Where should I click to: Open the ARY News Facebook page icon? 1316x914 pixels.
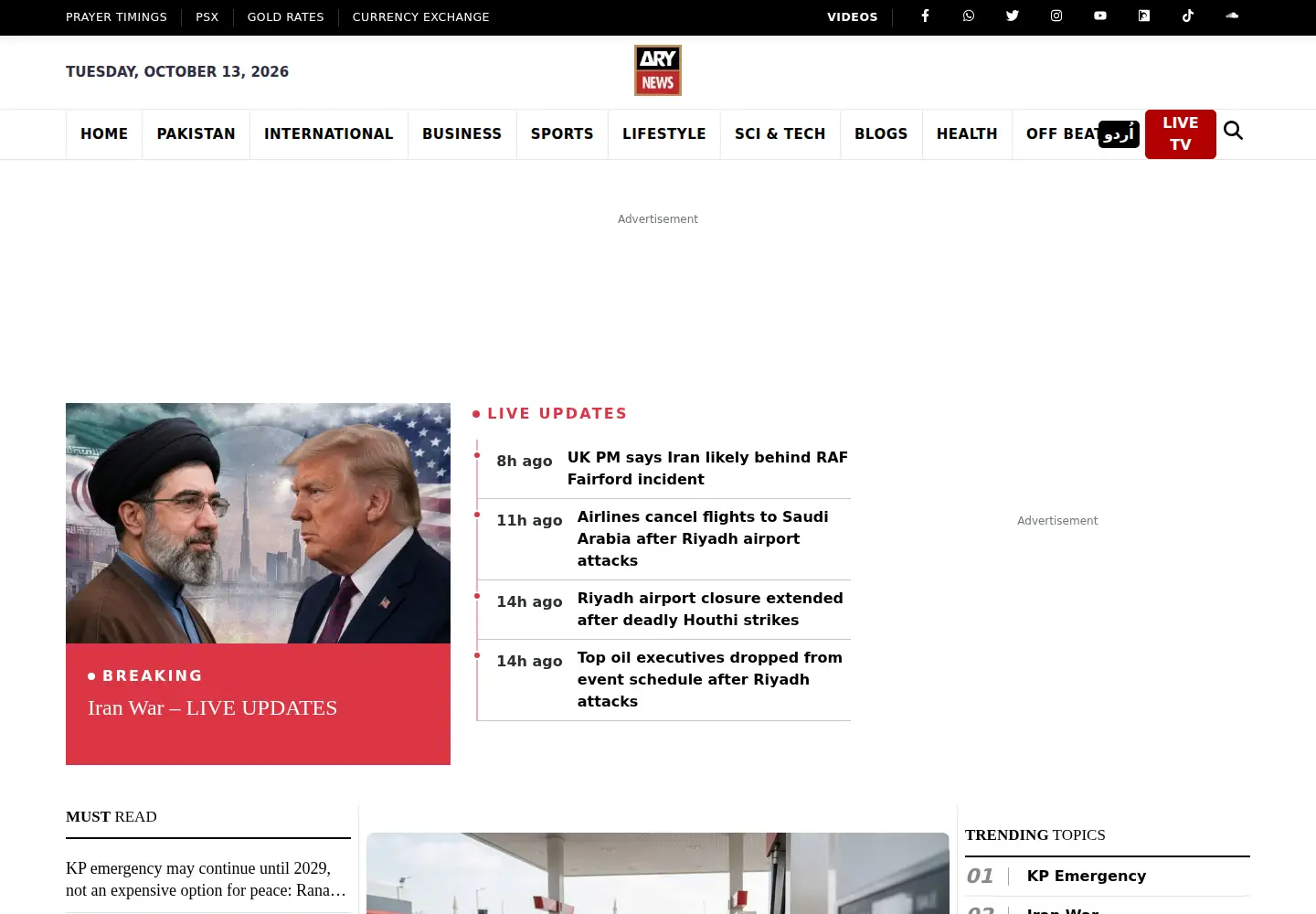925,16
